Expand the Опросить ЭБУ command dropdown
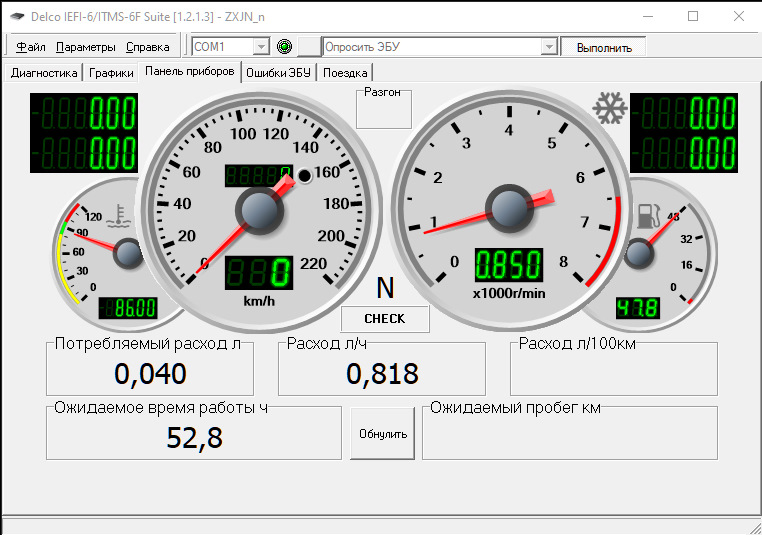Screen dimensions: 762x535 pos(548,47)
